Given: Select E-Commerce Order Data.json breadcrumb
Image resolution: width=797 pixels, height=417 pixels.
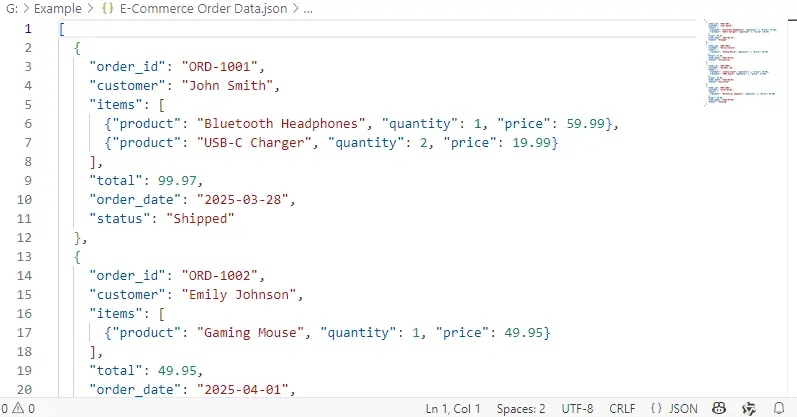Looking at the screenshot, I should [203, 9].
